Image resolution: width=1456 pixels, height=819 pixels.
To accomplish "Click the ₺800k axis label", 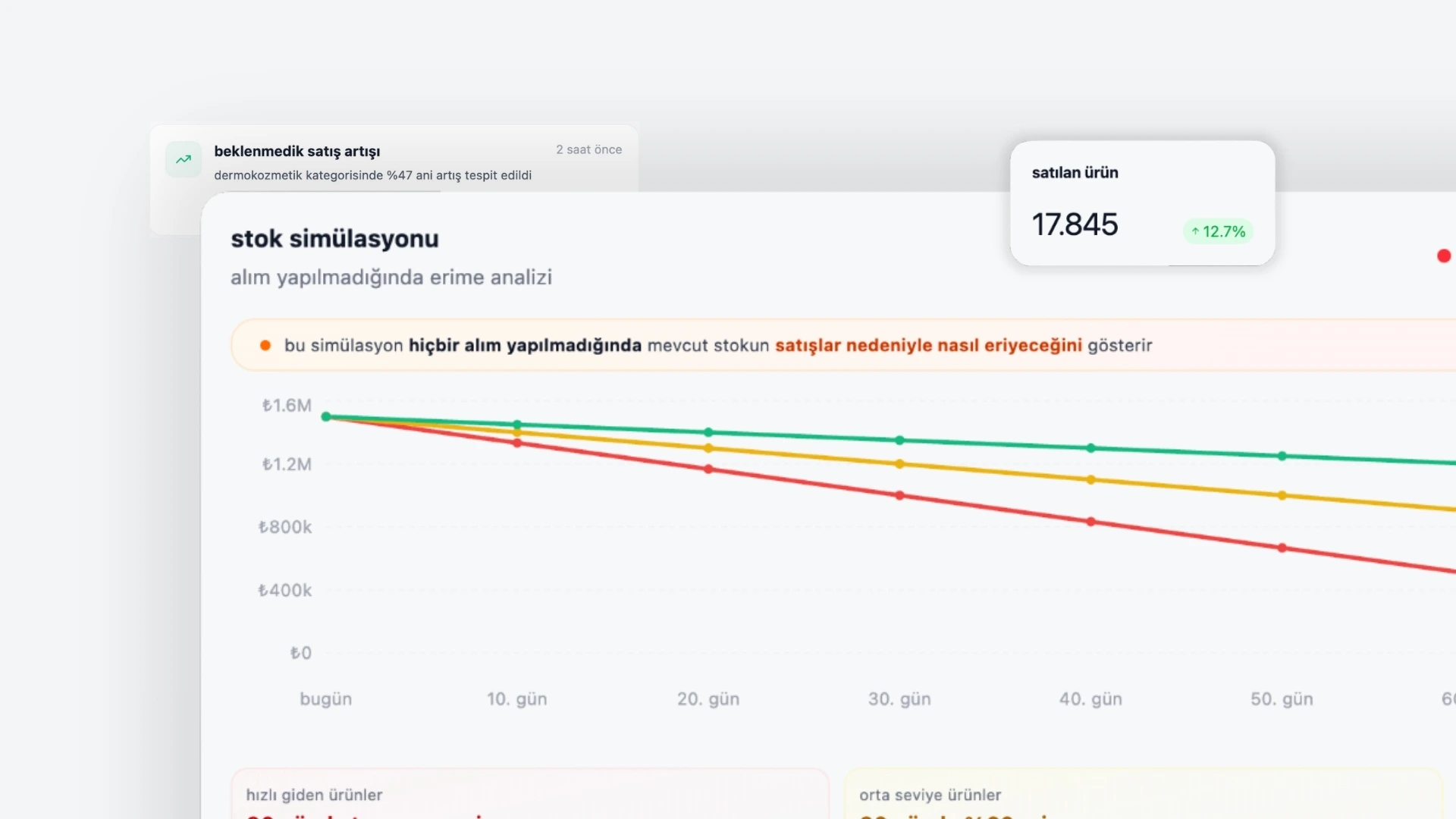I will 285,527.
